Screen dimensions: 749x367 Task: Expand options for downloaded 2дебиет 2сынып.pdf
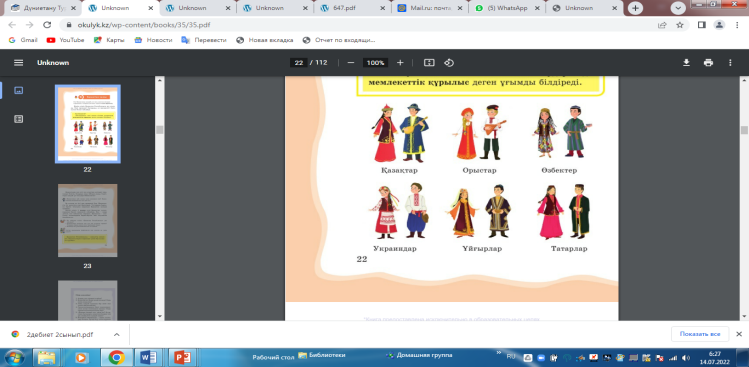click(x=117, y=335)
